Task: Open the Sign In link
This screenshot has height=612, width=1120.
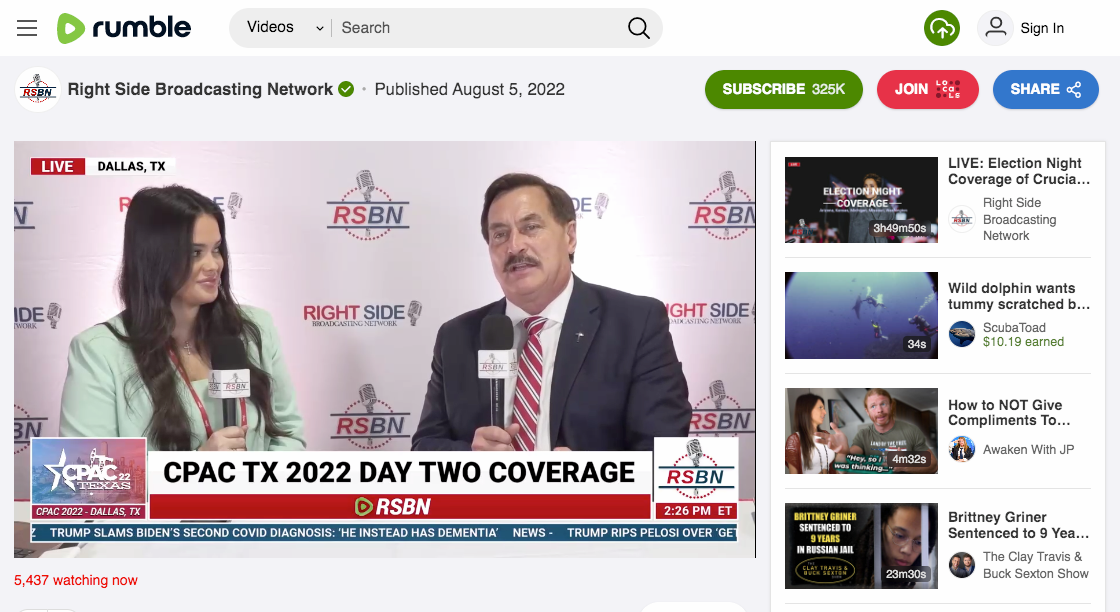Action: [x=1042, y=28]
